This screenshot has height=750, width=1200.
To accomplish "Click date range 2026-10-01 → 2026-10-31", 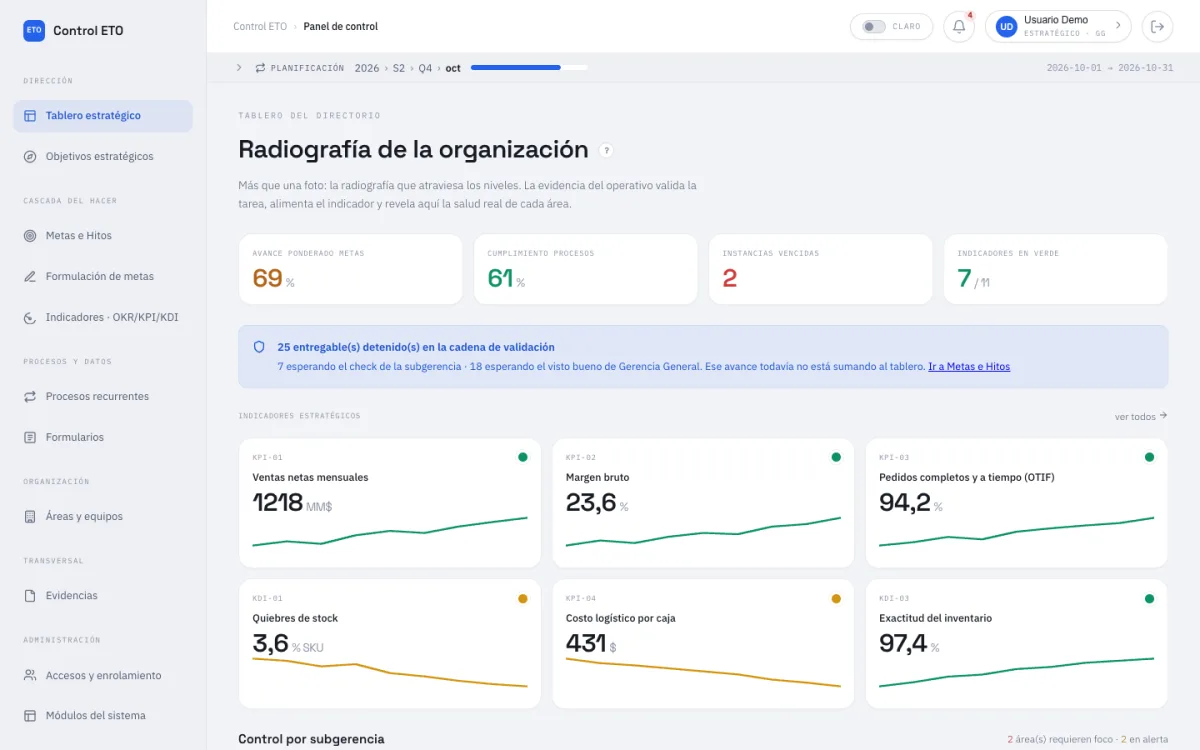I will pos(1110,68).
